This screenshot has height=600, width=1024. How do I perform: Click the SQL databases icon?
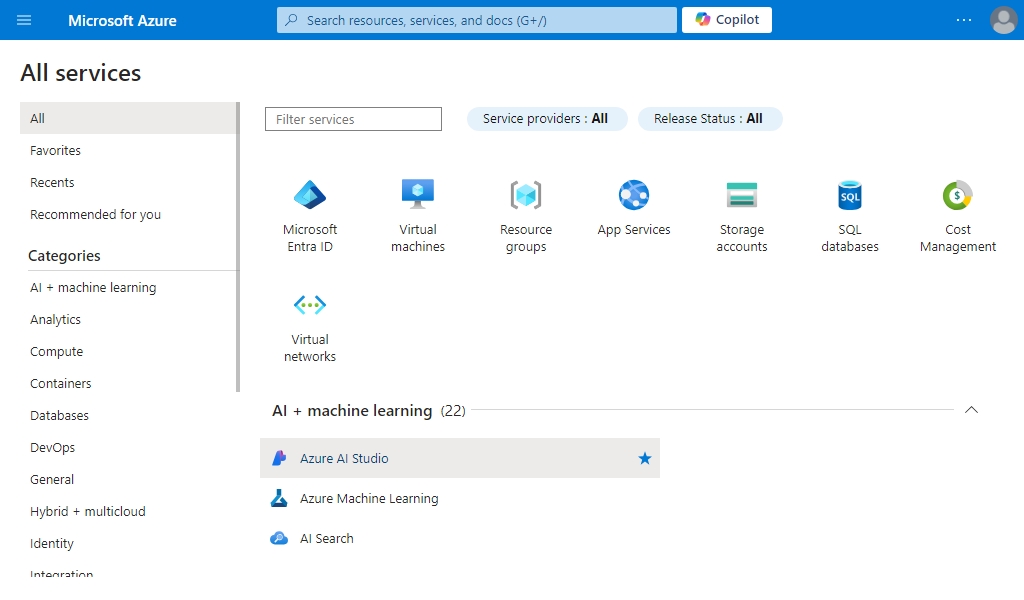(x=850, y=195)
